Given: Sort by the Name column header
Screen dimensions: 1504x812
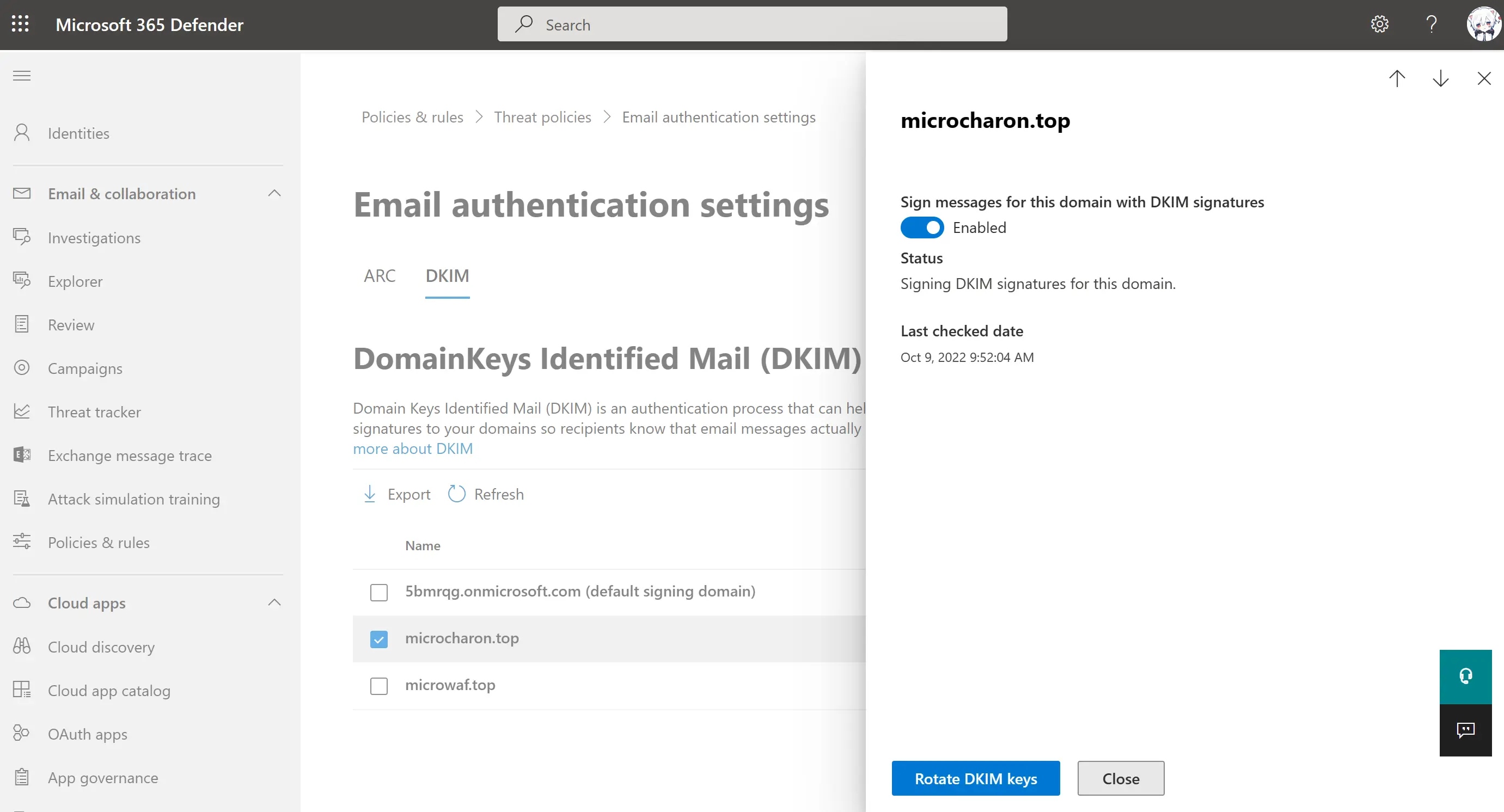Looking at the screenshot, I should pyautogui.click(x=423, y=545).
